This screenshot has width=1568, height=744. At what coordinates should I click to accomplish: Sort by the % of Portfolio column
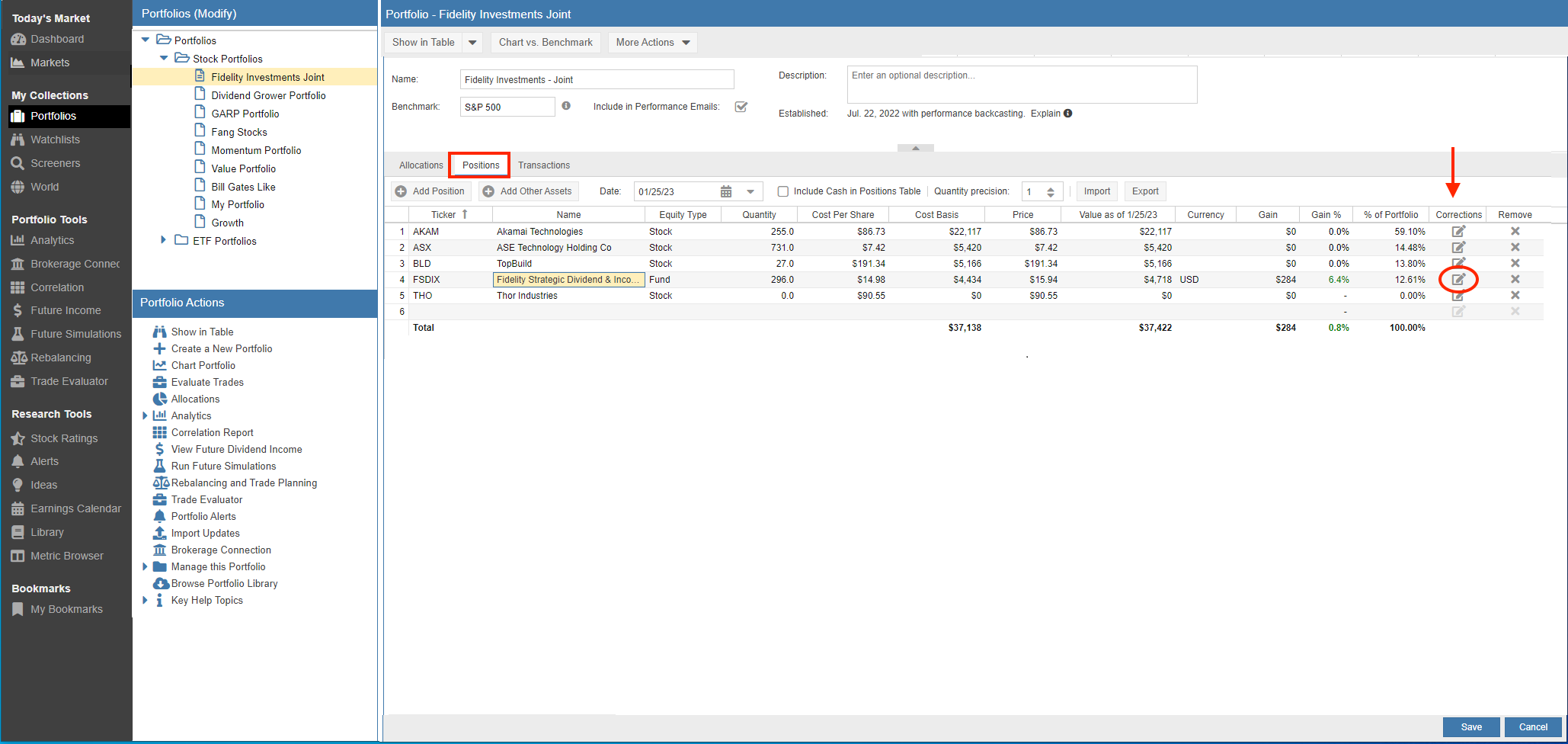1390,215
